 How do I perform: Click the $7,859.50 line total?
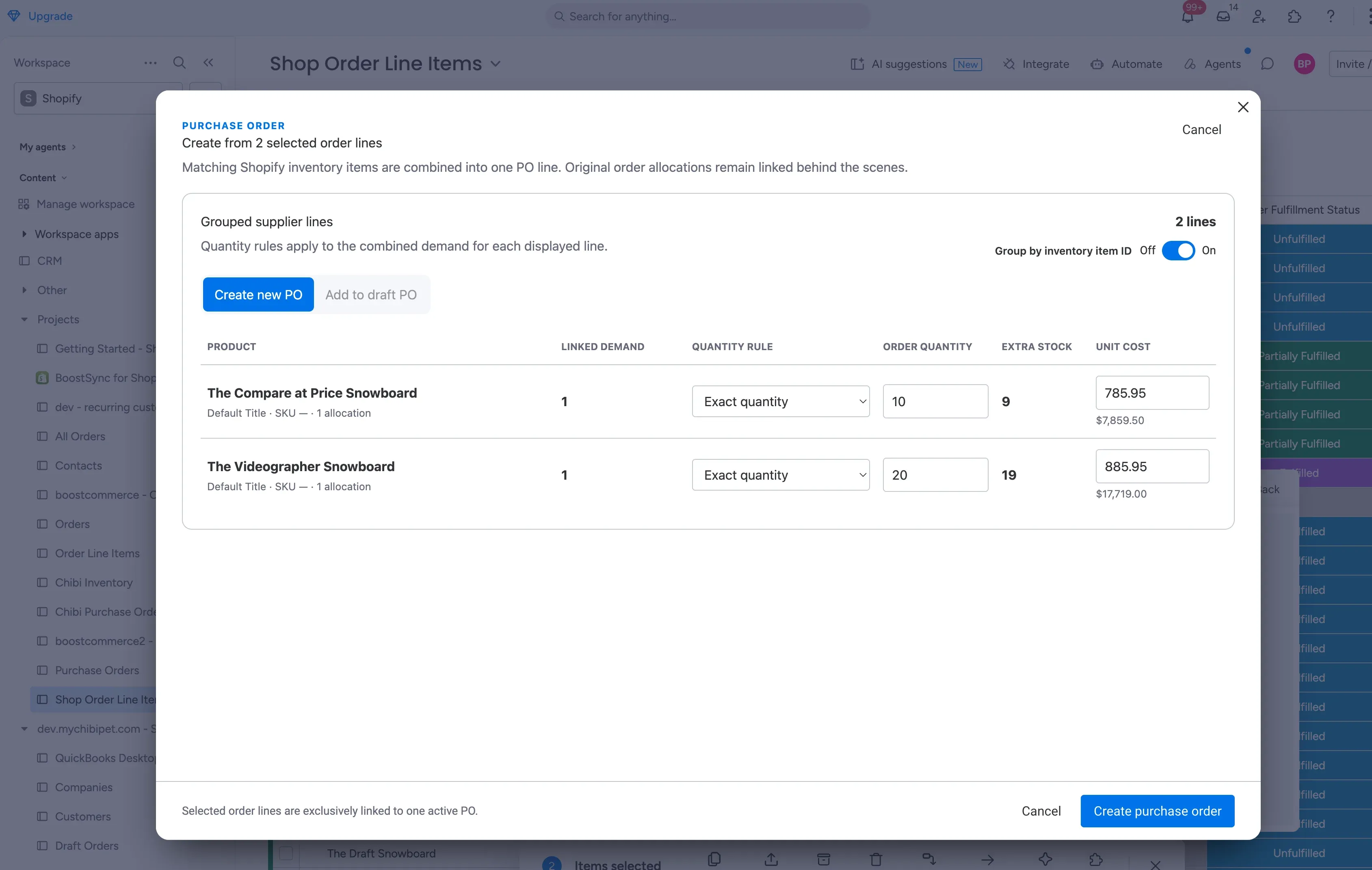click(x=1120, y=420)
